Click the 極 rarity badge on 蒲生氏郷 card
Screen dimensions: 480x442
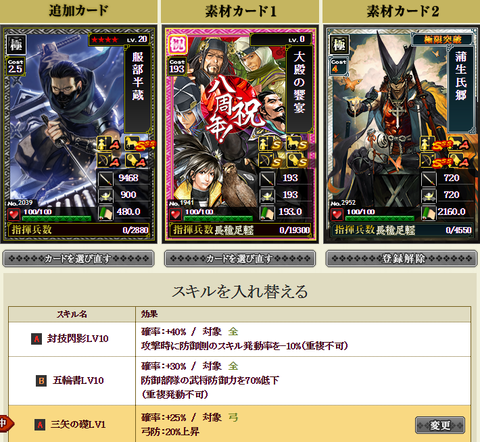[339, 44]
